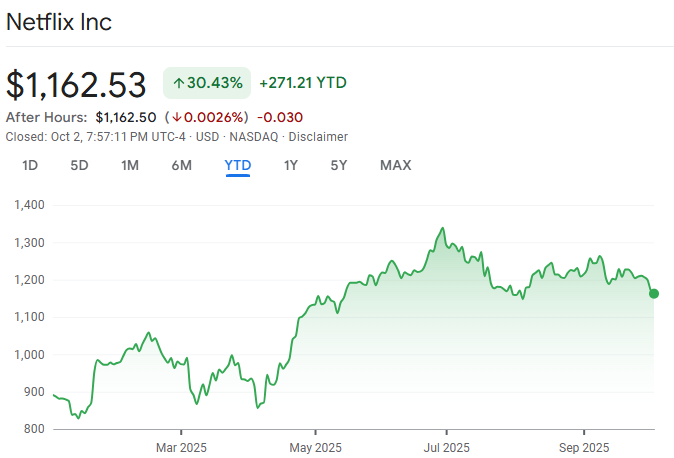This screenshot has width=674, height=458.
Task: Click the +271.21 YTD gain text
Action: tap(303, 83)
